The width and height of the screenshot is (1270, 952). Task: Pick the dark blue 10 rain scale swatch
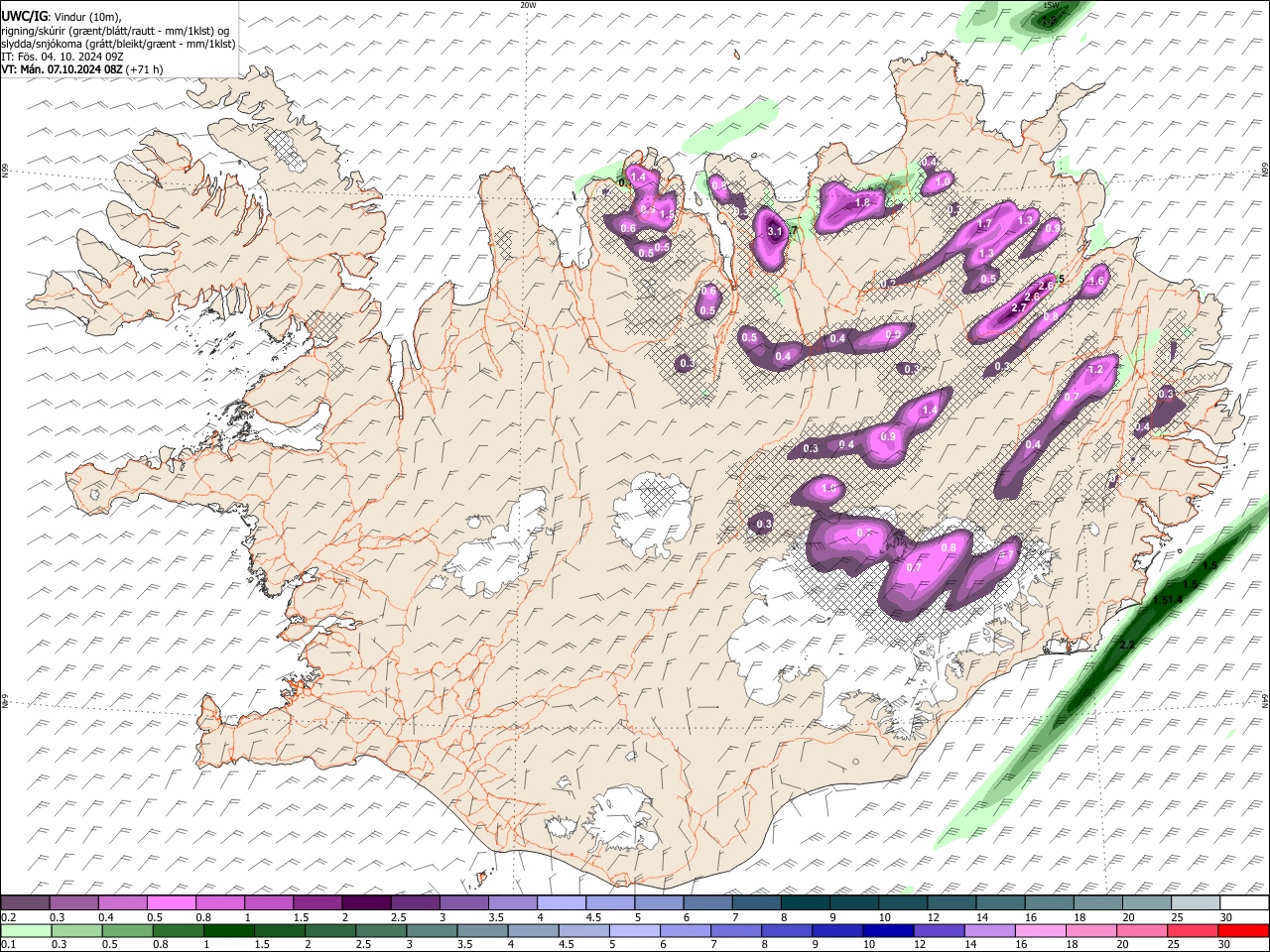pyautogui.click(x=886, y=931)
